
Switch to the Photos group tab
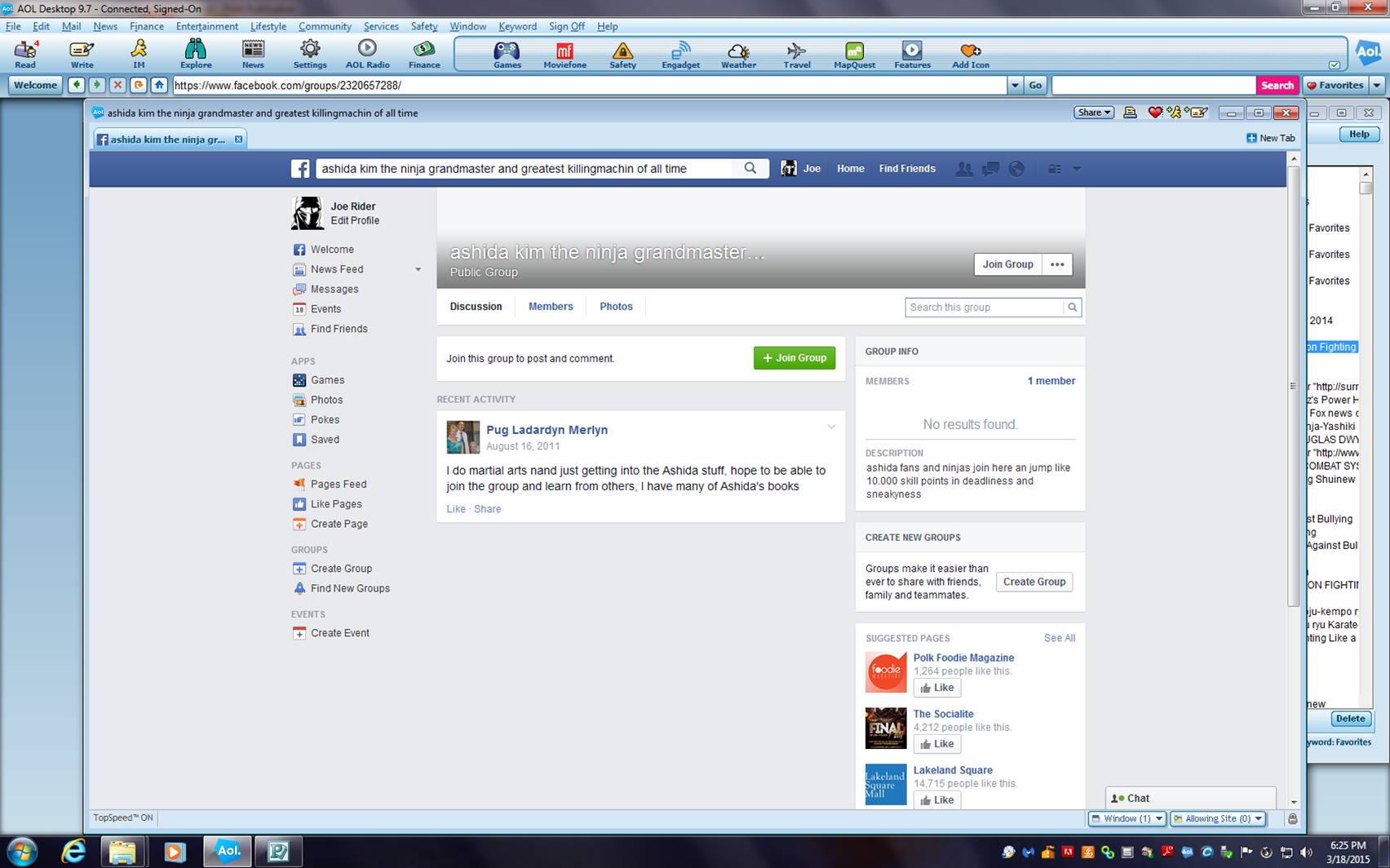point(616,307)
